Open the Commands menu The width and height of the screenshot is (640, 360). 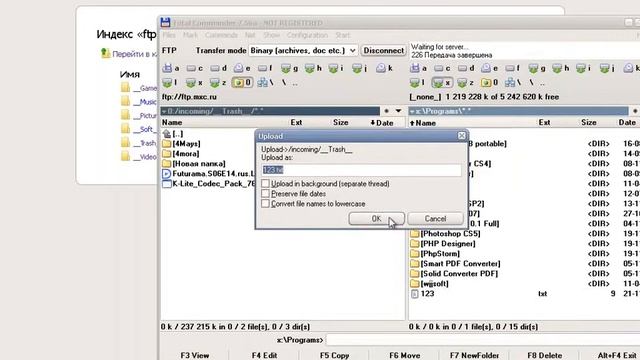(221, 35)
